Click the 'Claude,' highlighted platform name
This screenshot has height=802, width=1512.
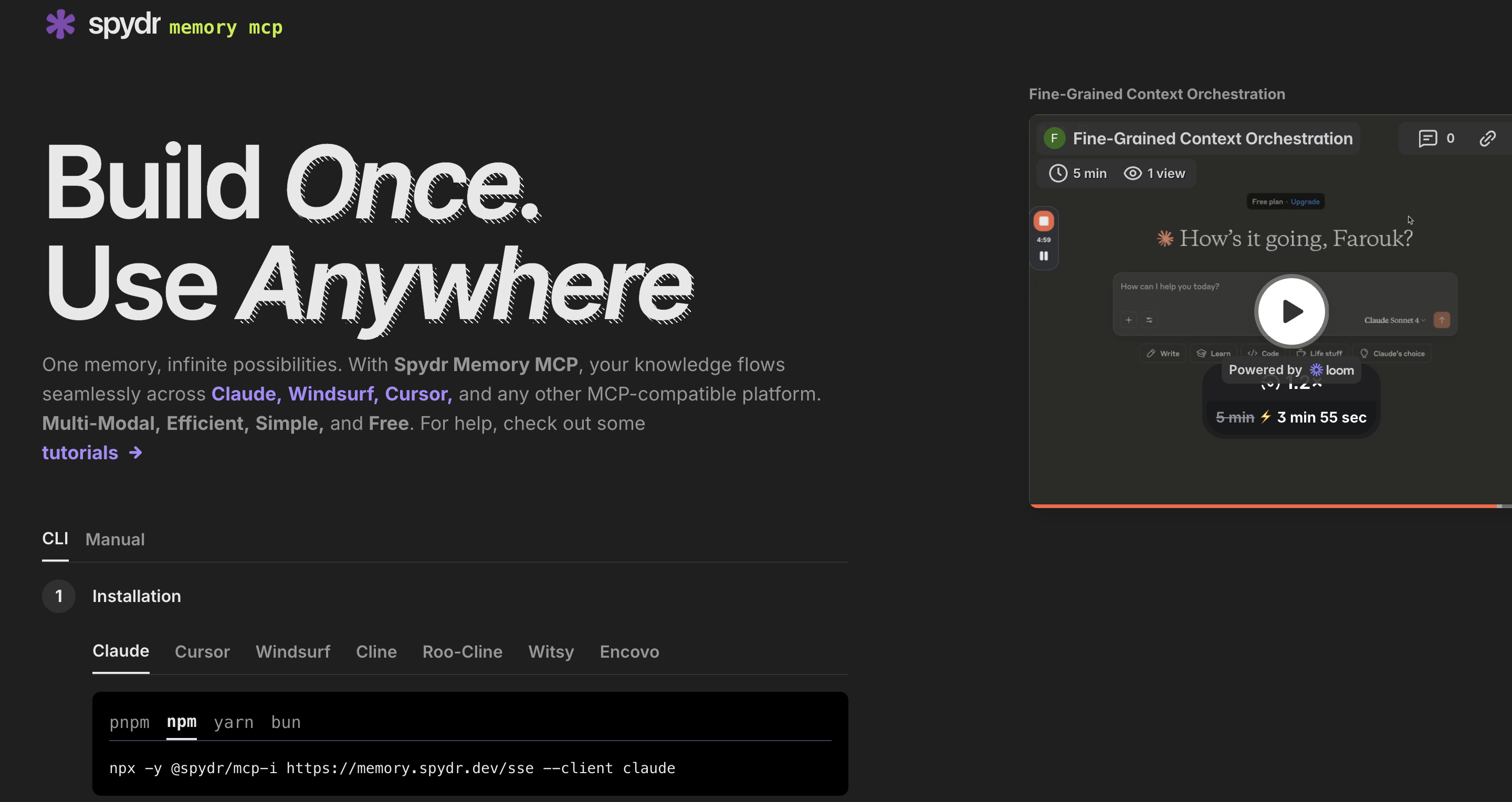click(x=247, y=394)
